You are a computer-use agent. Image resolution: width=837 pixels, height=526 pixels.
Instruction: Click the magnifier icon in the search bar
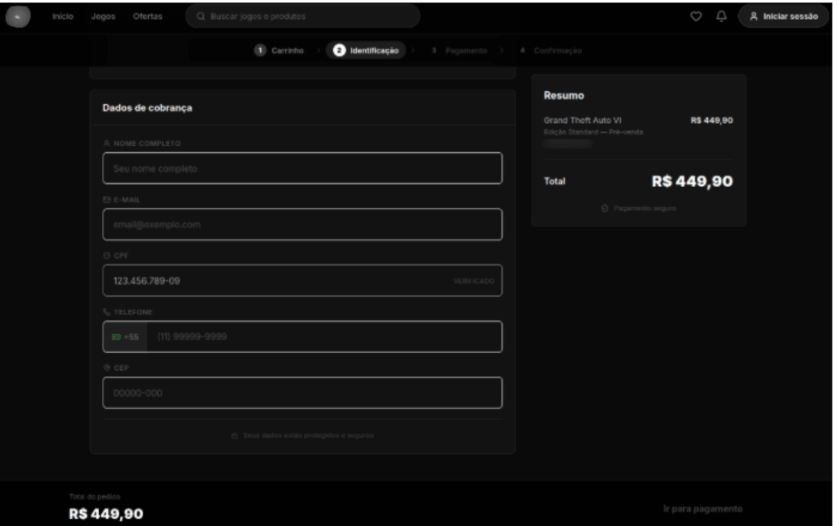point(201,17)
